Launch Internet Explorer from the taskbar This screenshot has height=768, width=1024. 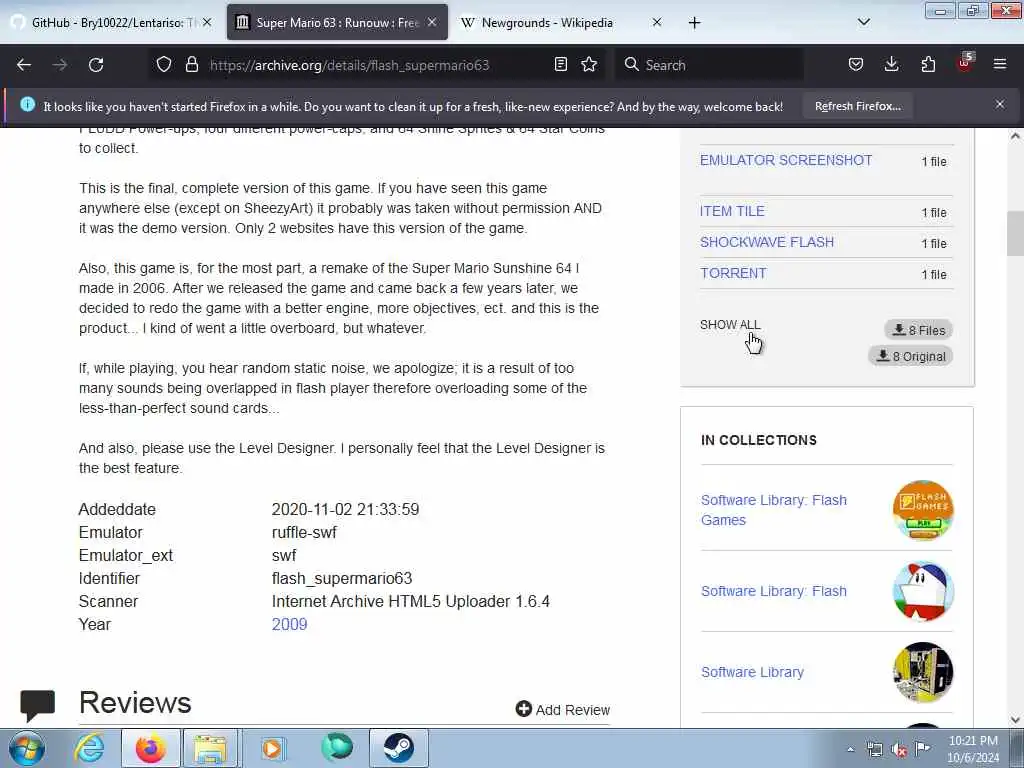[x=89, y=748]
